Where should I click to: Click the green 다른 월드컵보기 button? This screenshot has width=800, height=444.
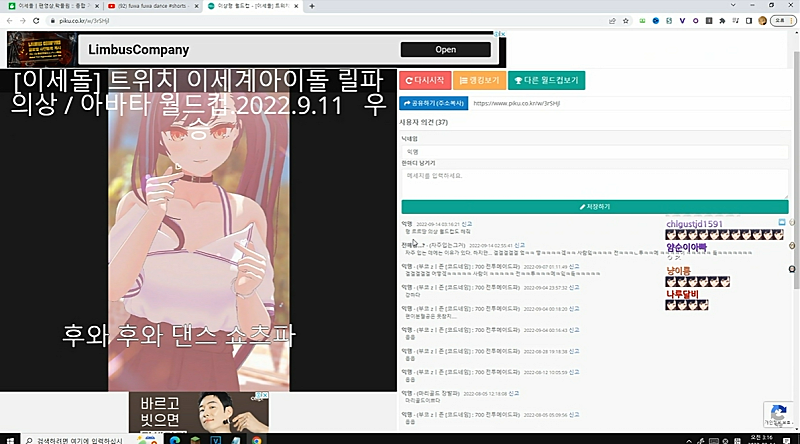(x=546, y=80)
